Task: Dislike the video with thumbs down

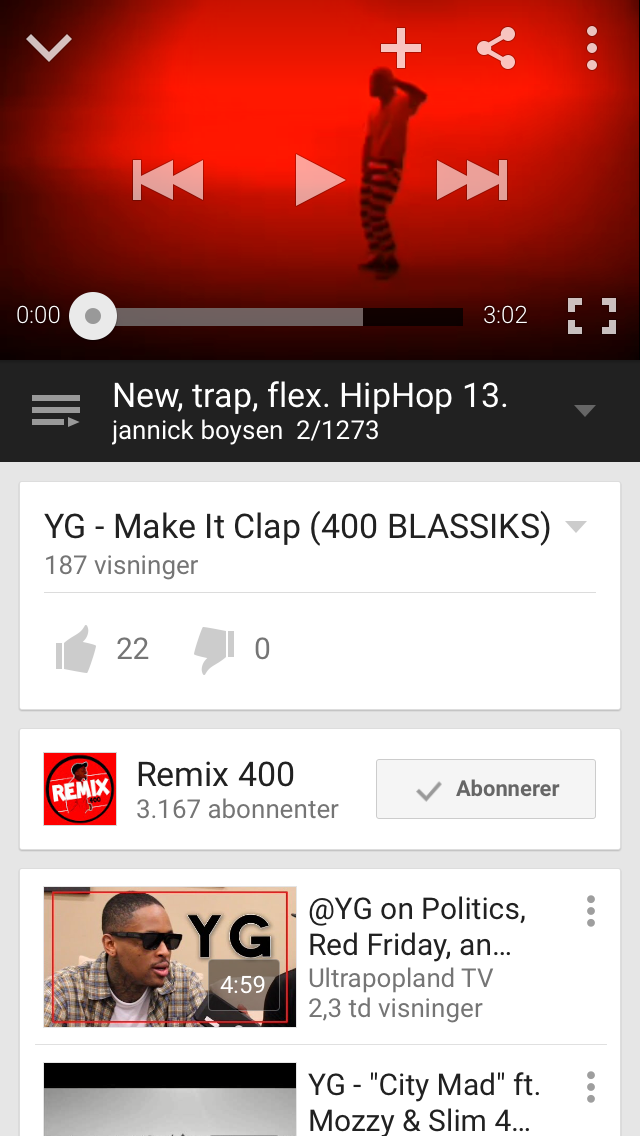Action: click(x=215, y=650)
